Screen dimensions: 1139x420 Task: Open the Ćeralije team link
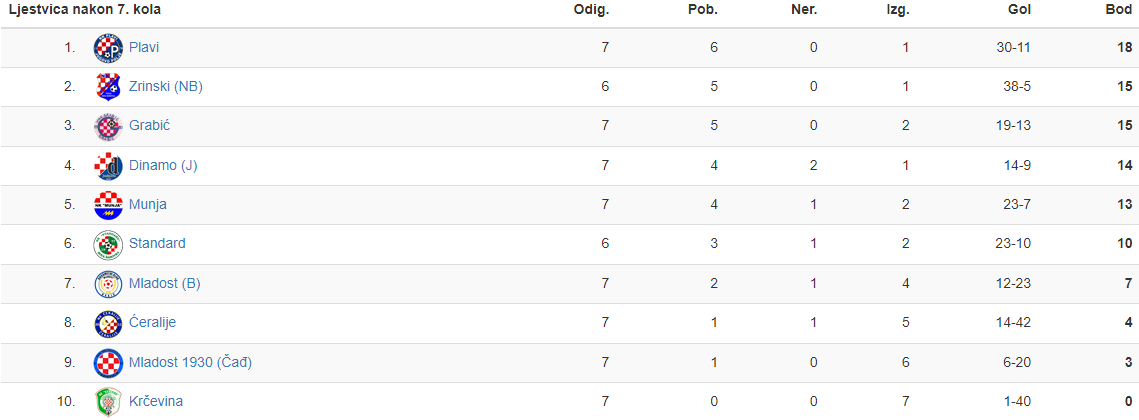[153, 323]
